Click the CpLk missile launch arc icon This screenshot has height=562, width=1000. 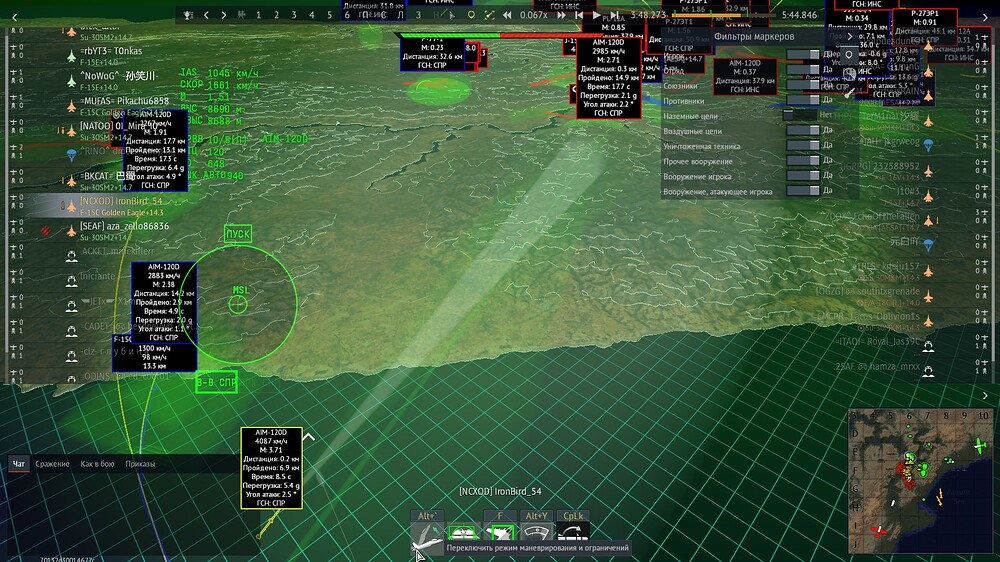coord(573,533)
